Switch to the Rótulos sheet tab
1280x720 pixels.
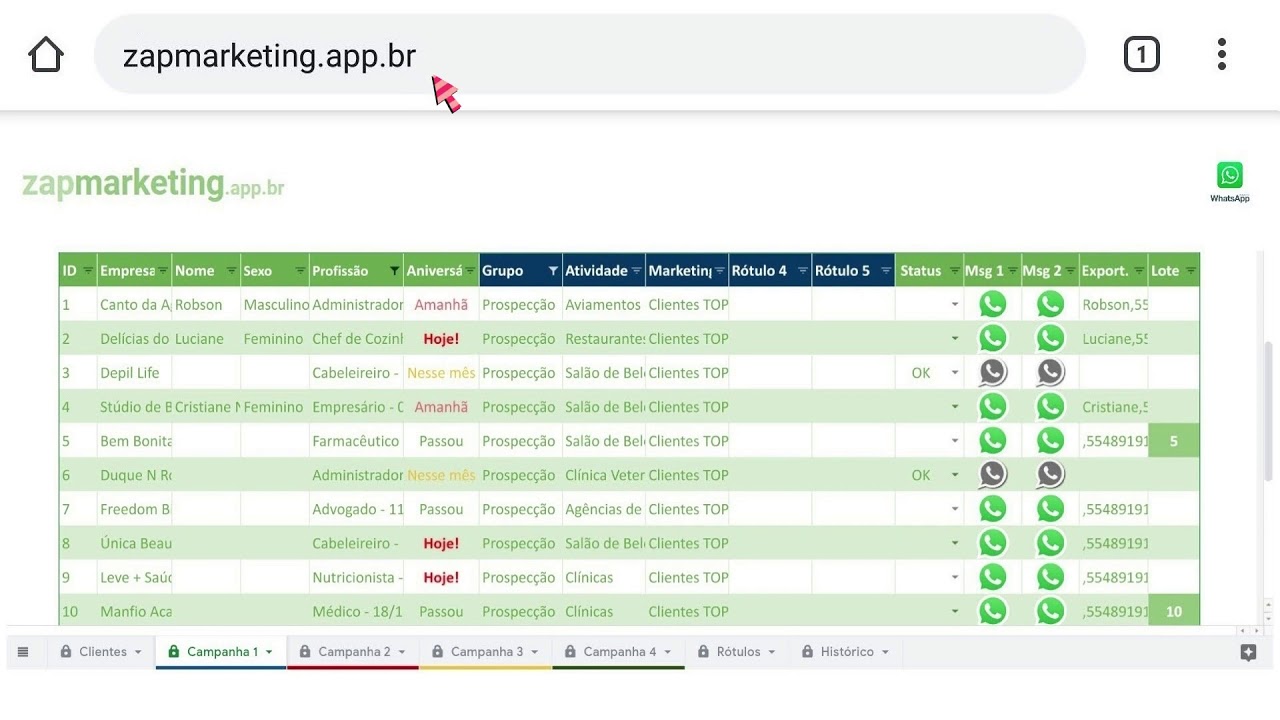coord(738,652)
